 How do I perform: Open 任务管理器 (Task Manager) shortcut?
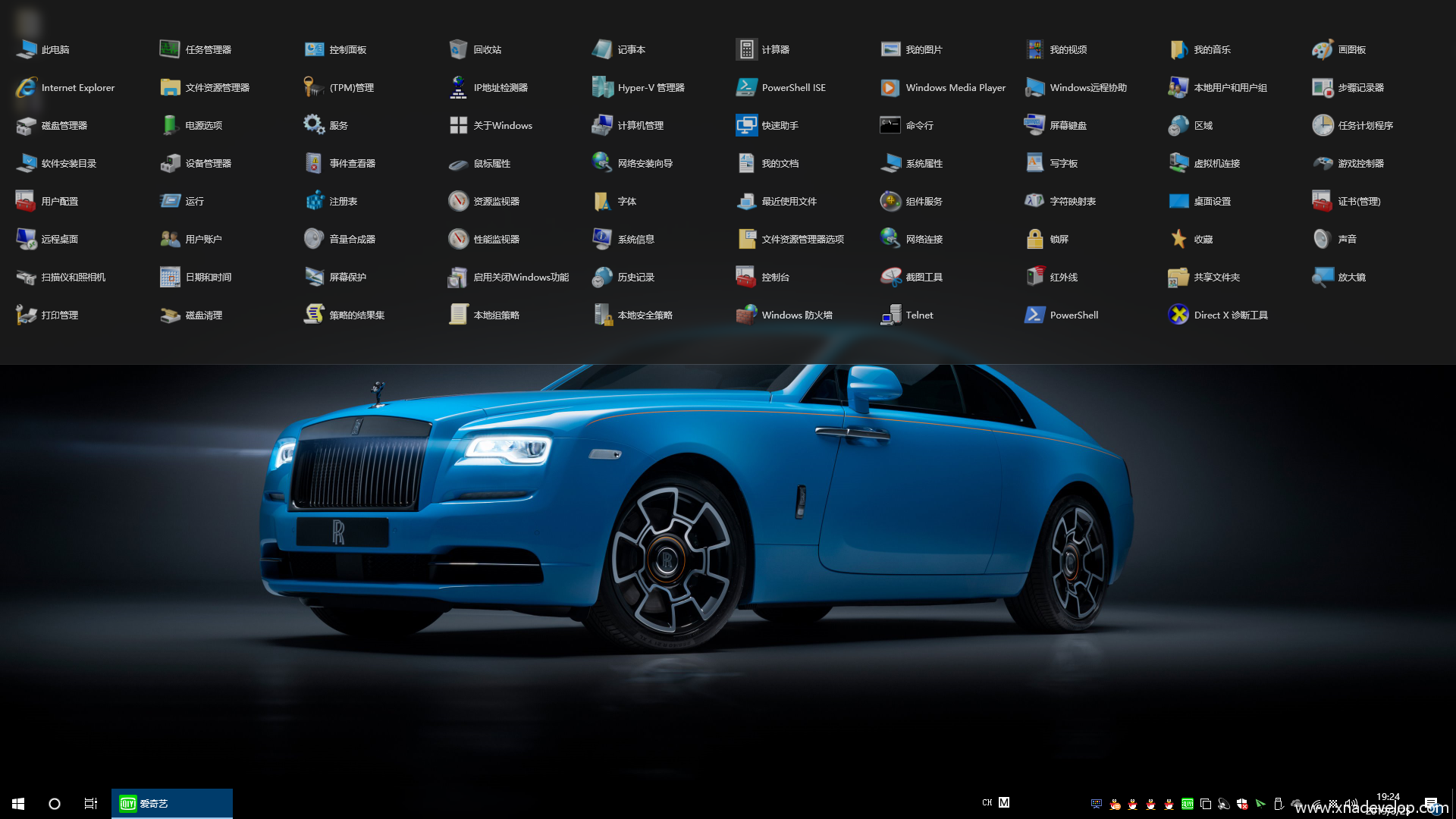point(170,49)
